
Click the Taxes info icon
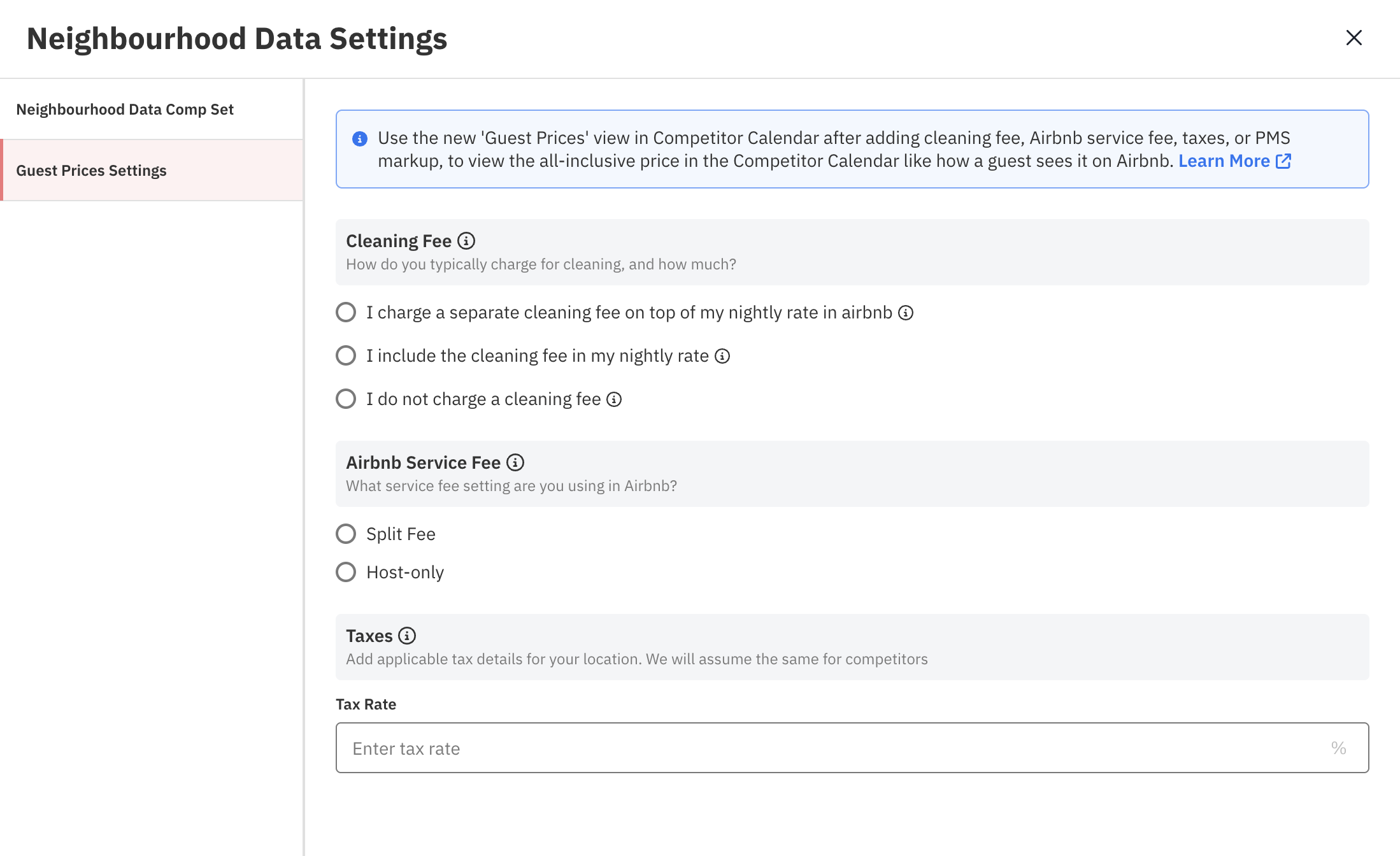[x=407, y=636]
